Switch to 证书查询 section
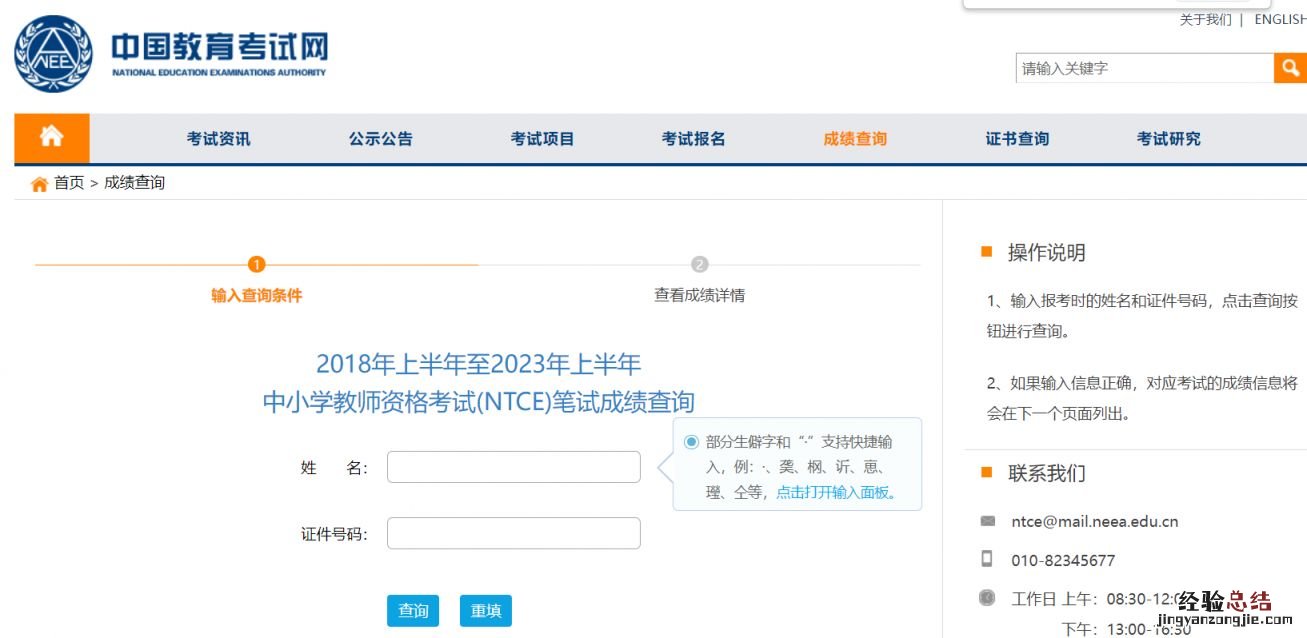The image size is (1307, 638). tap(1014, 138)
